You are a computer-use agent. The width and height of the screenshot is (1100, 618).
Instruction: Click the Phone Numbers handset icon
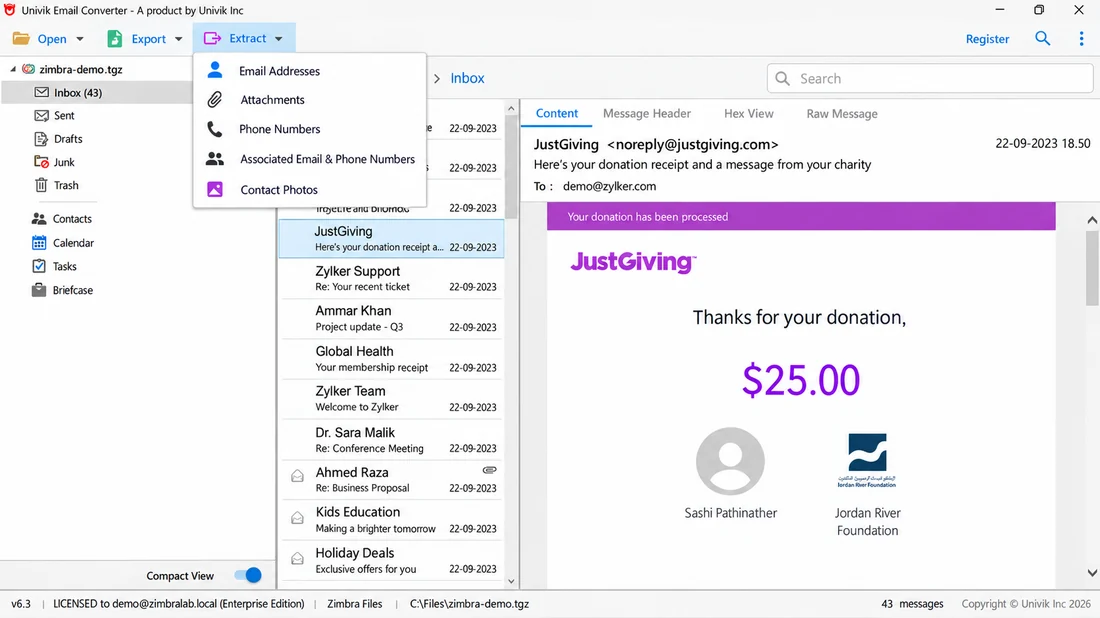pyautogui.click(x=215, y=129)
